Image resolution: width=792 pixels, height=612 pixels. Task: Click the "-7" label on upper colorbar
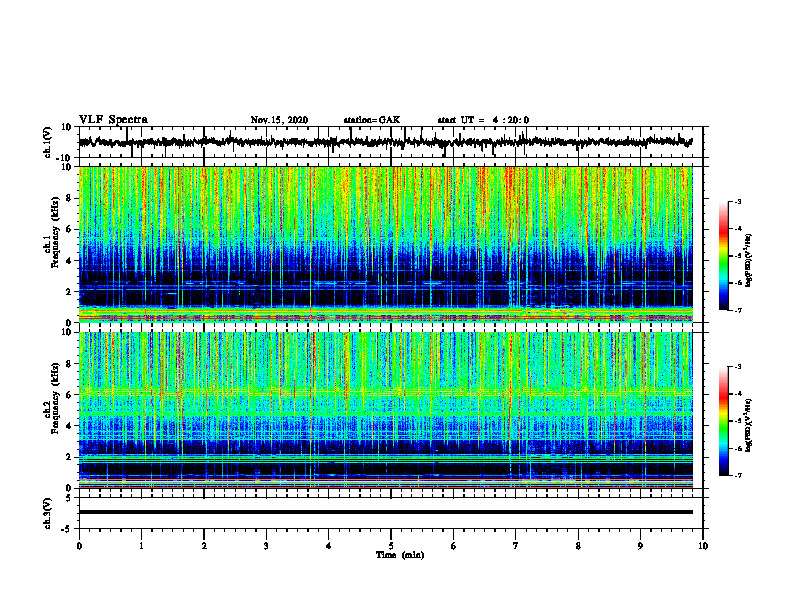(x=737, y=310)
